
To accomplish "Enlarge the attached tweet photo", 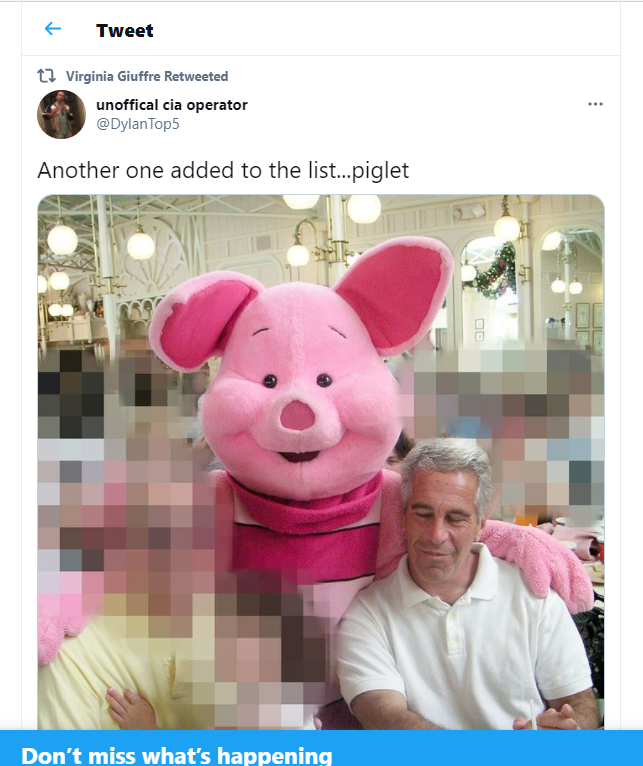I will [x=321, y=462].
